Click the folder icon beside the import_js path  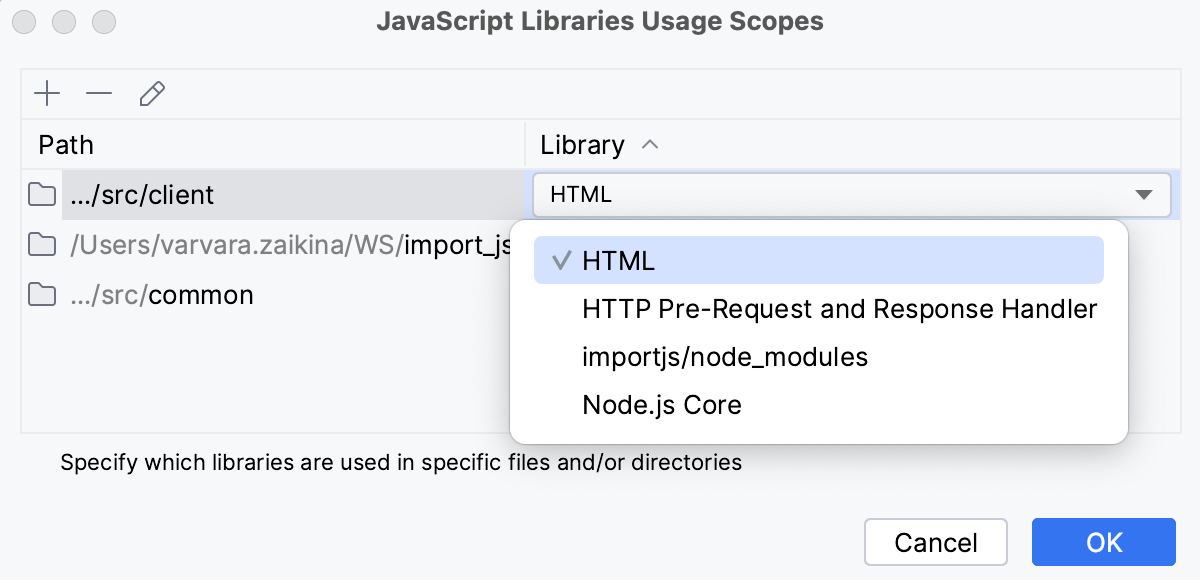click(x=41, y=245)
